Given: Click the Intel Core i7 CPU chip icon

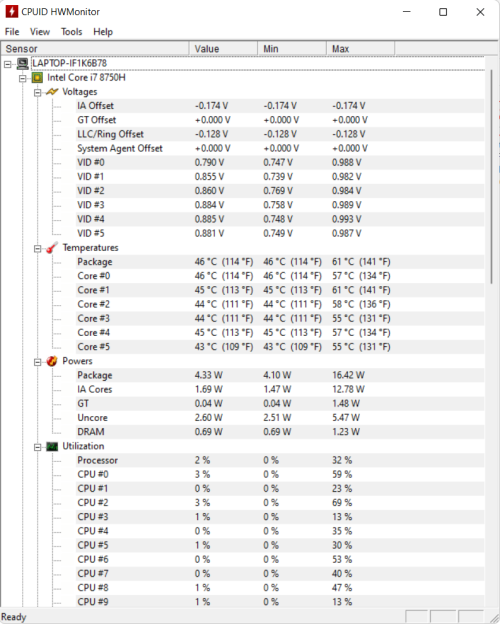Looking at the screenshot, I should click(x=37, y=78).
